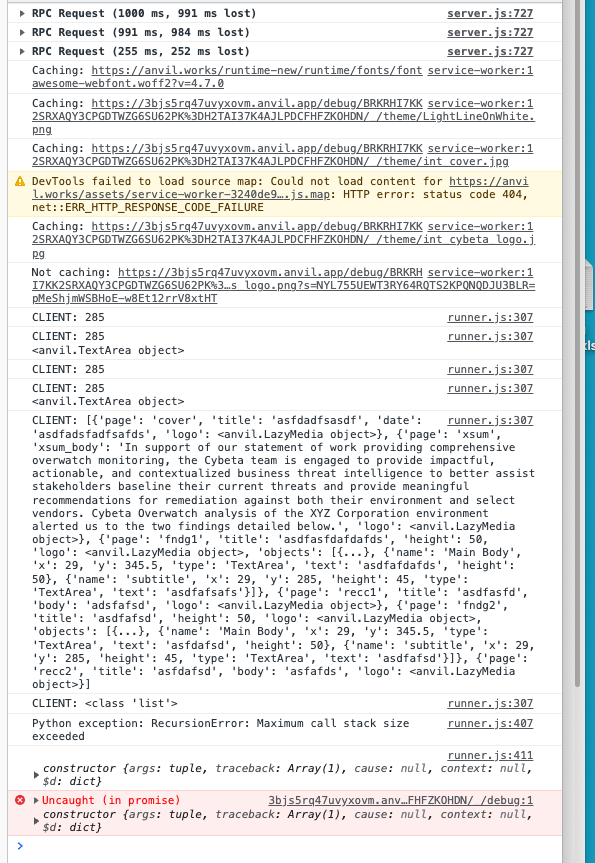This screenshot has height=863, width=595.
Task: Expand the constructor object in the red error row
Action: (x=37, y=821)
